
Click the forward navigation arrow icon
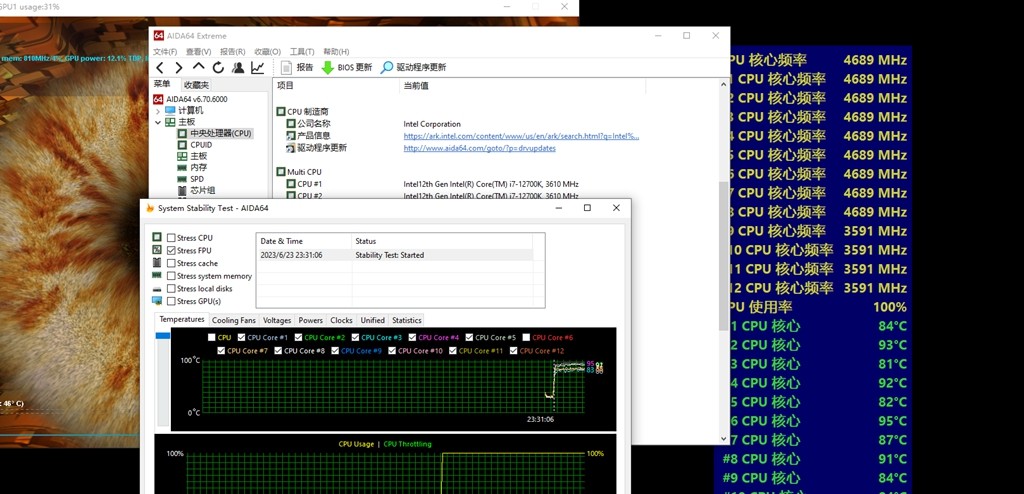click(x=179, y=67)
